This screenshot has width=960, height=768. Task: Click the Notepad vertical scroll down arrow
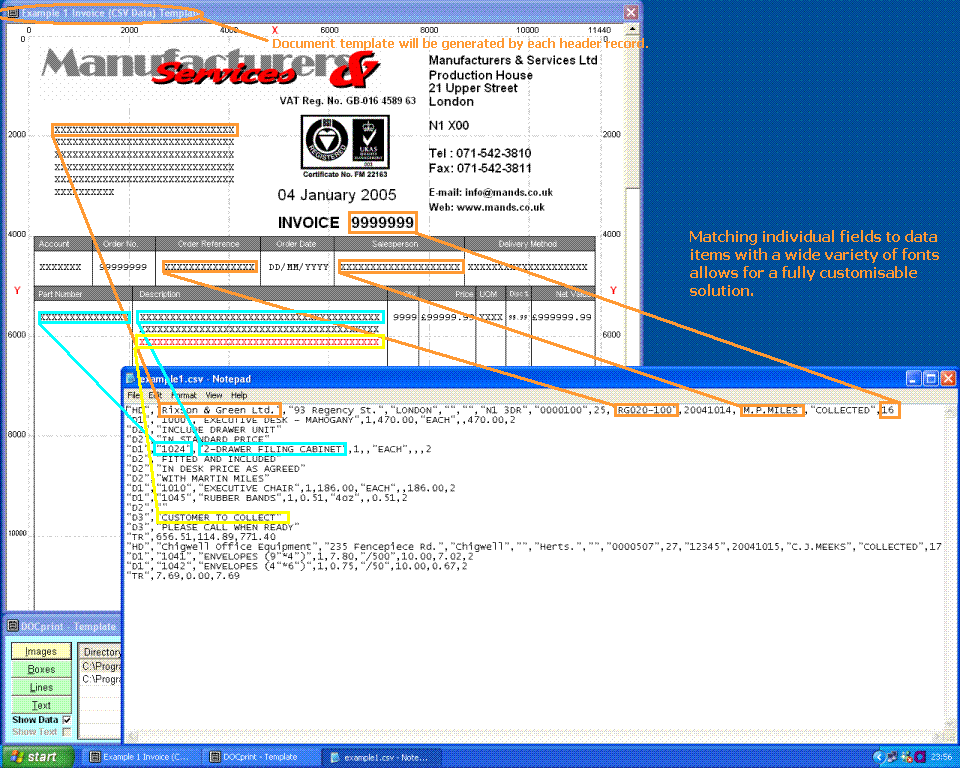(951, 725)
